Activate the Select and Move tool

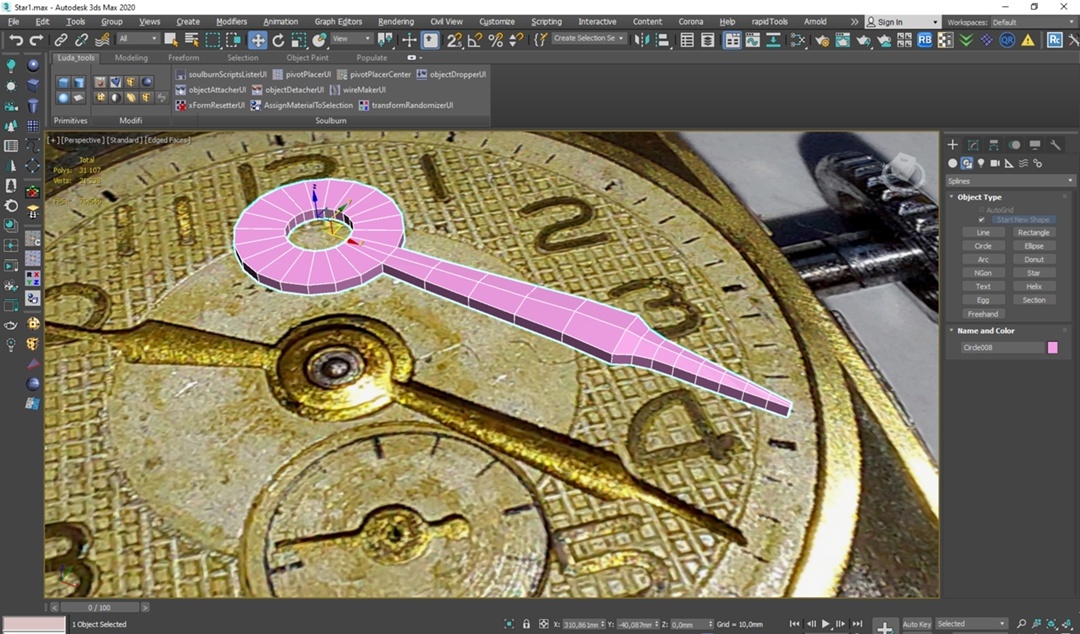point(258,40)
